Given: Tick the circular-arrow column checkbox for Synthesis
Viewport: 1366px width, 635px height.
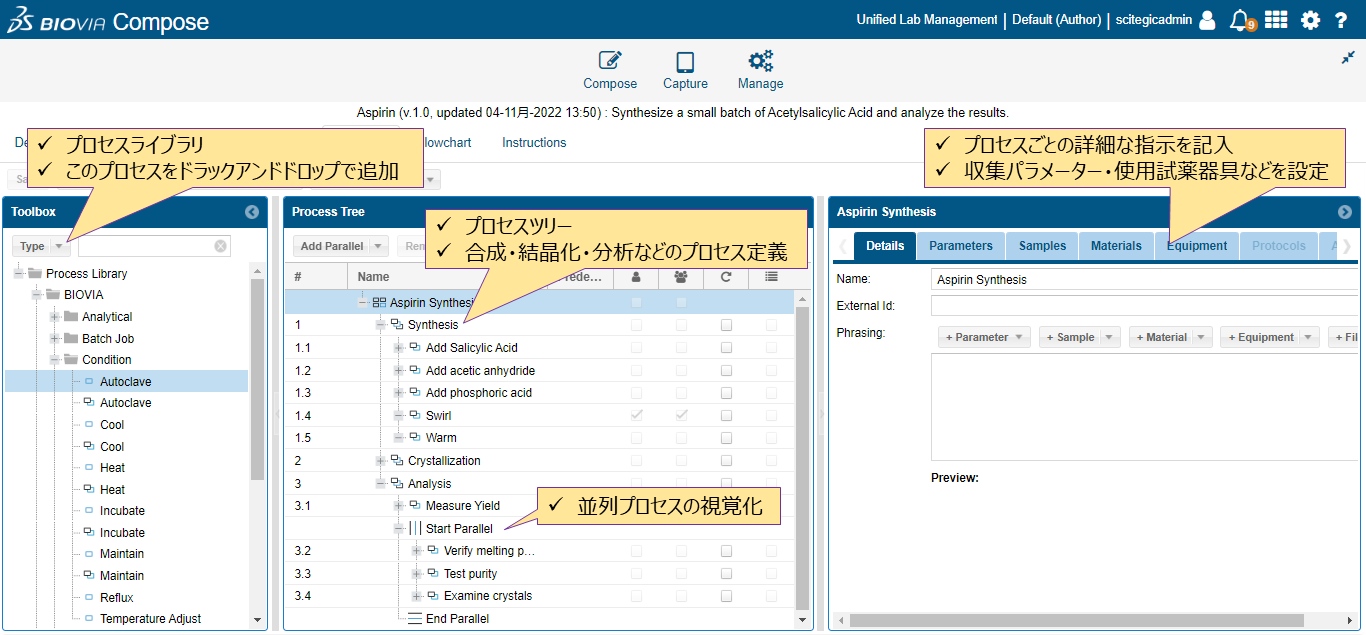Looking at the screenshot, I should 726,325.
